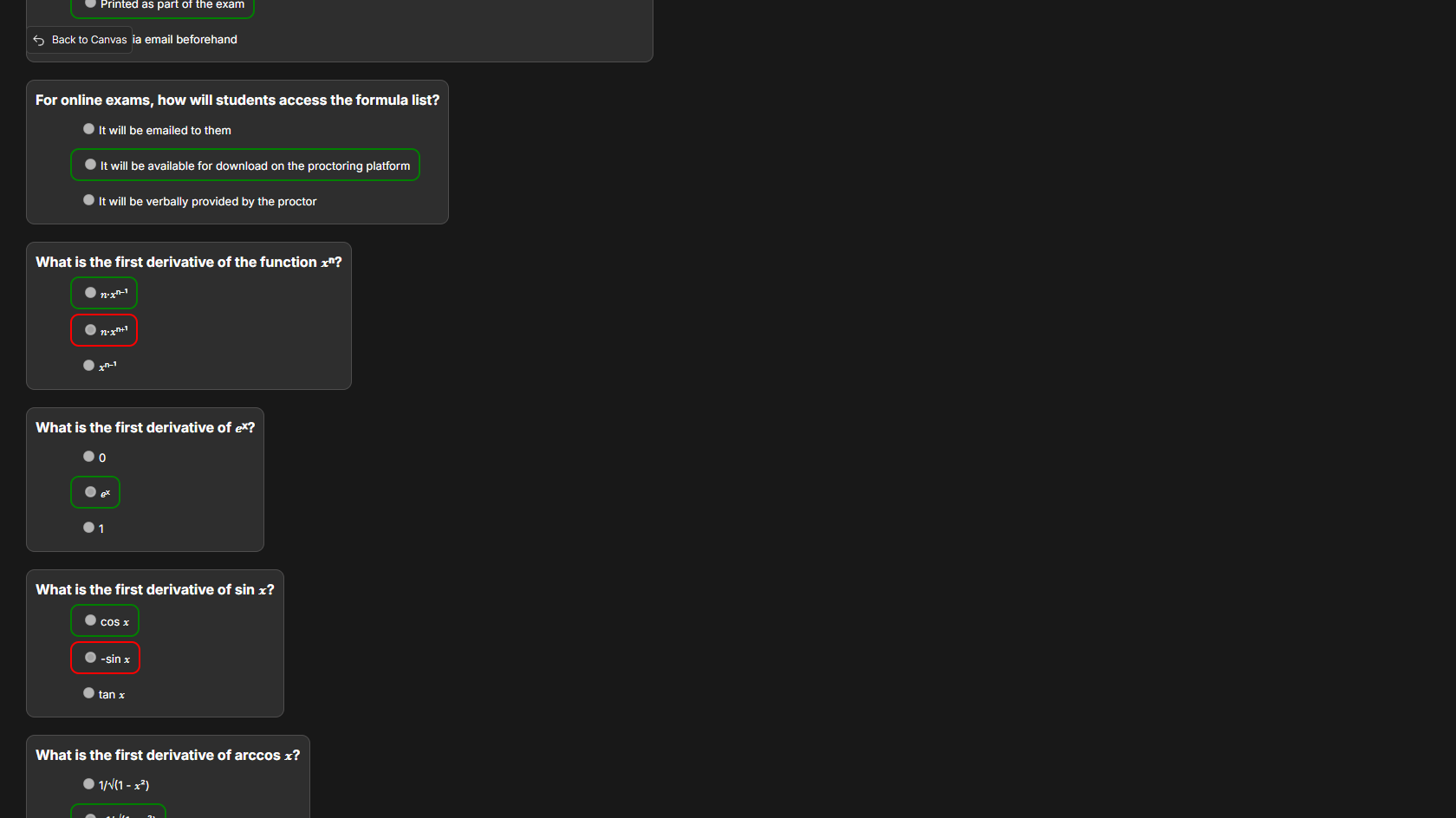
Task: Click the derivative of arccos x question heading
Action: tap(167, 756)
